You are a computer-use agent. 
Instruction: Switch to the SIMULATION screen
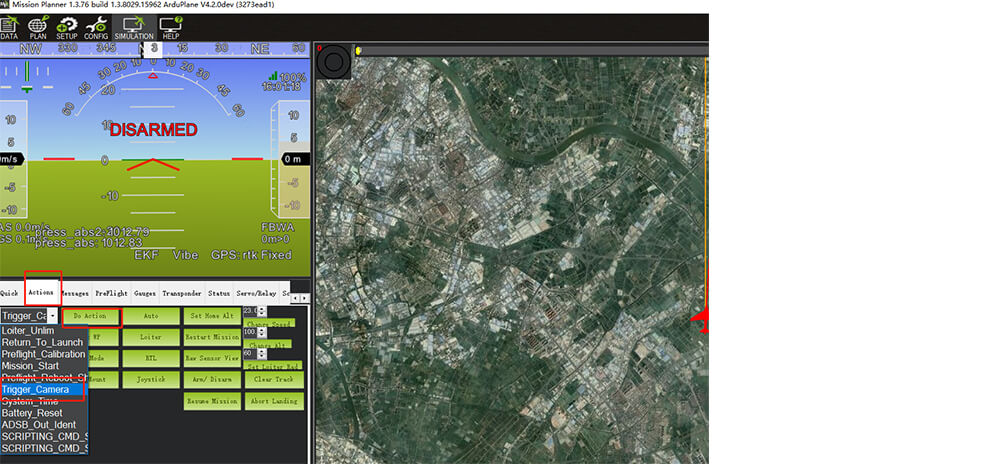click(x=133, y=28)
